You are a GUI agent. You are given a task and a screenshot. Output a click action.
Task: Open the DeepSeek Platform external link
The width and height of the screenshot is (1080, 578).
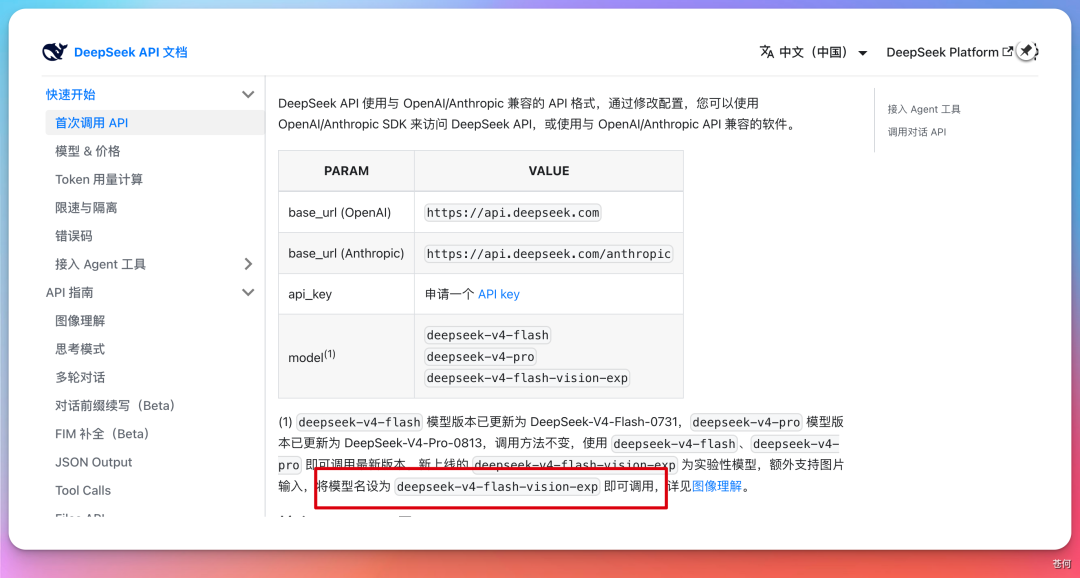(949, 52)
